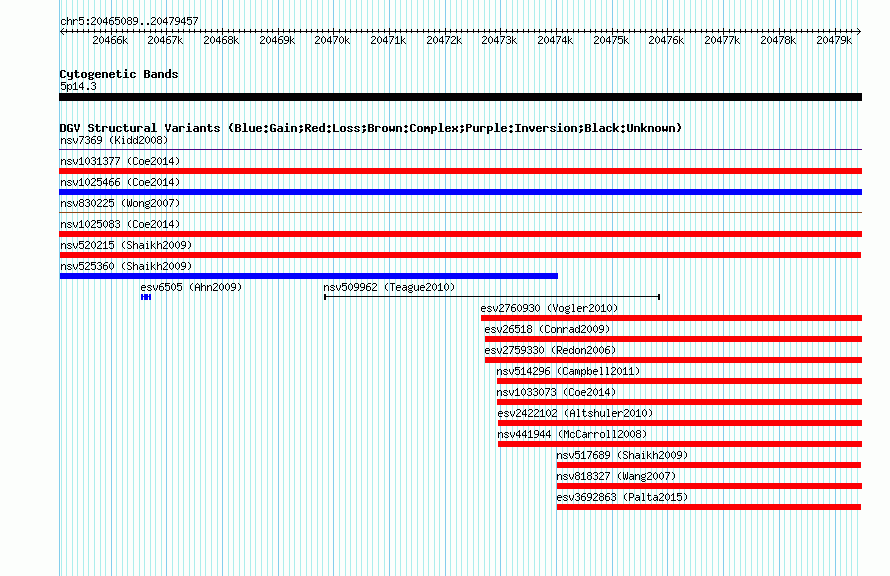Click the 20471k ruler tick label
The width and height of the screenshot is (890, 576).
tap(388, 40)
